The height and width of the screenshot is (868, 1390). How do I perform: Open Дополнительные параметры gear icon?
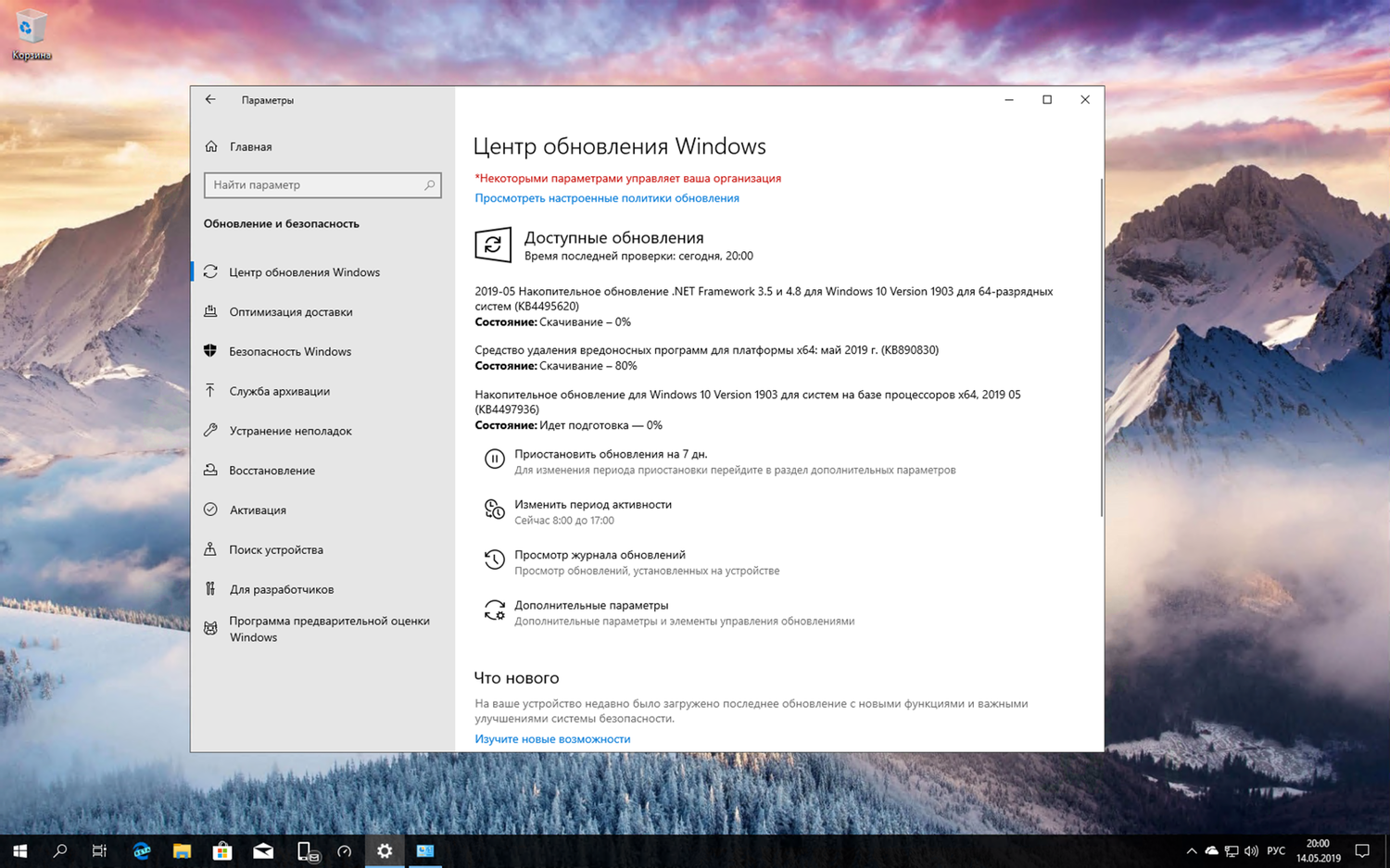coord(494,610)
